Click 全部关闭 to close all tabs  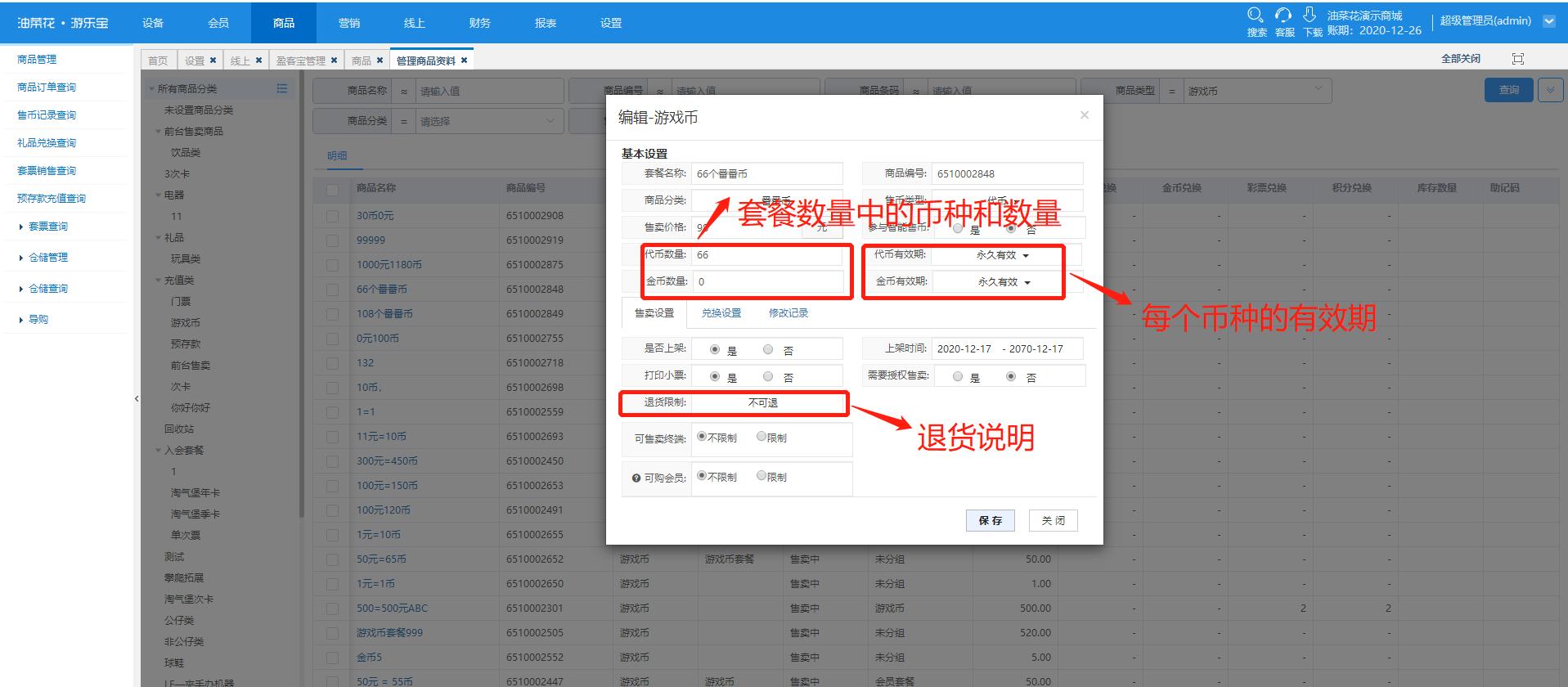click(x=1461, y=59)
